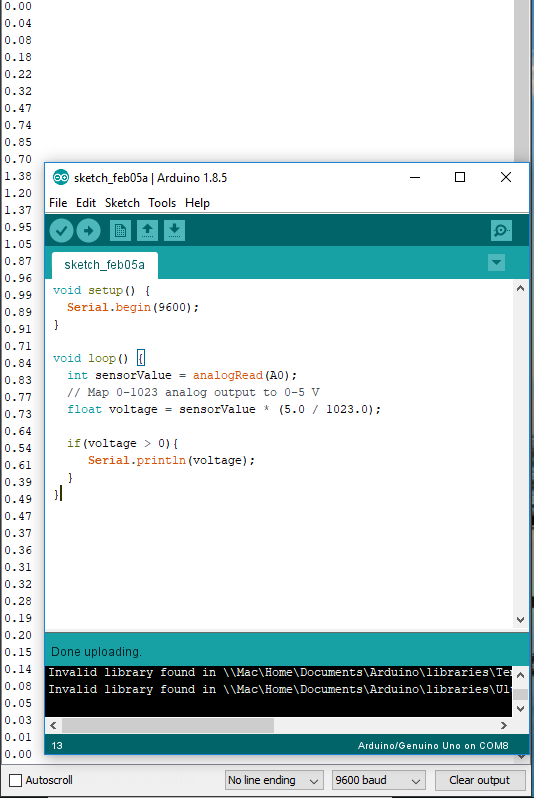Select the sketch_feb05a tab
Viewport: 534px width, 798px height.
104,265
